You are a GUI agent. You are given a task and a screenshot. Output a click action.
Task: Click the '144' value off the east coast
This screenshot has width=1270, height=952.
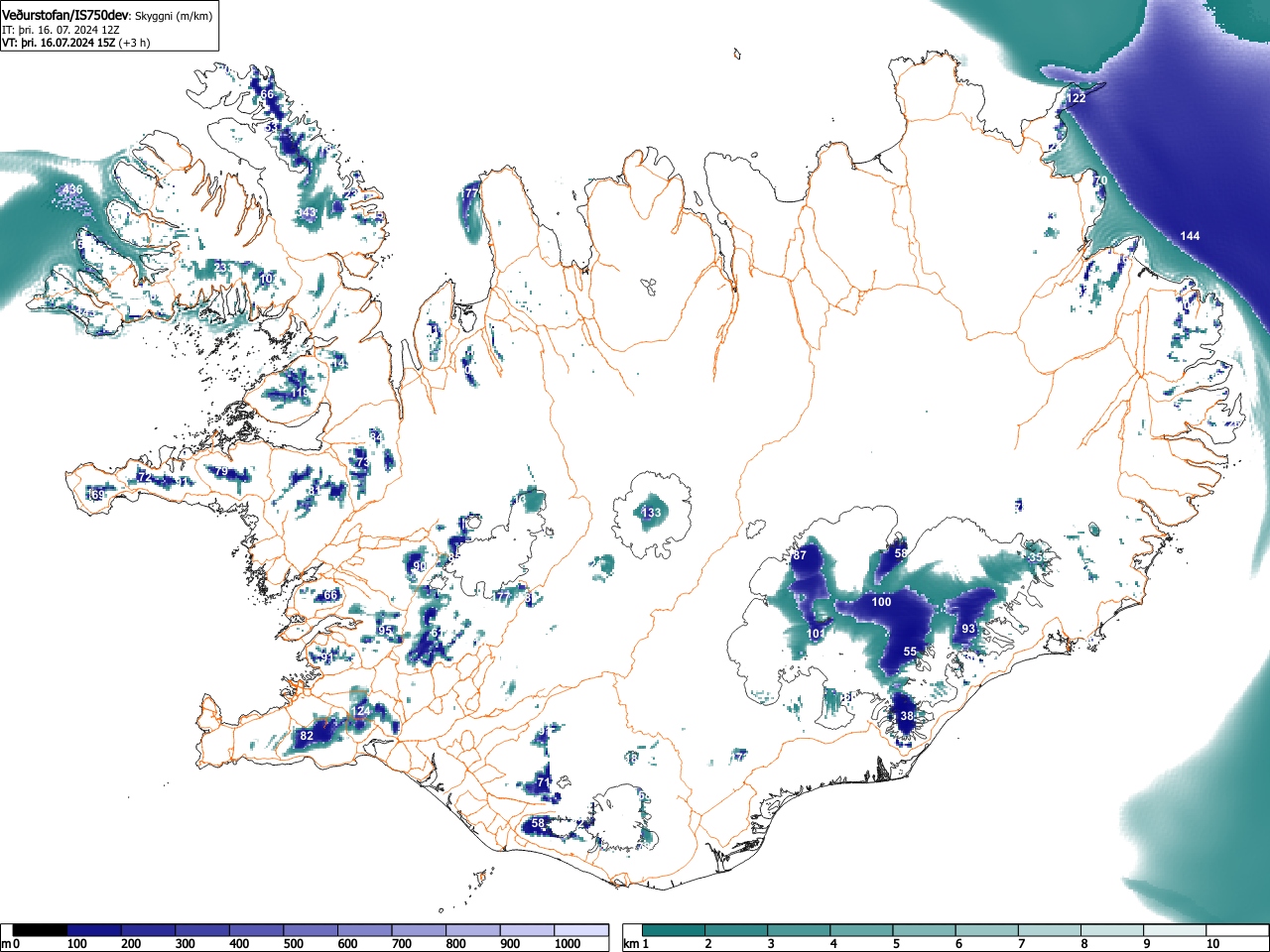point(1190,235)
